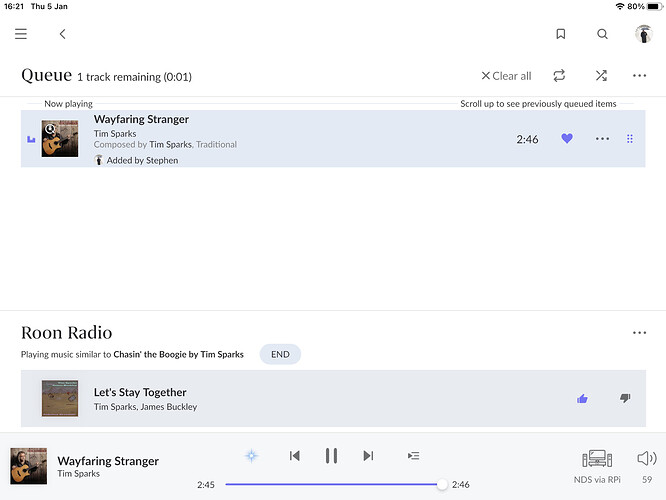This screenshot has width=666, height=500.
Task: Click the Wi-Fi status icon
Action: [620, 6]
